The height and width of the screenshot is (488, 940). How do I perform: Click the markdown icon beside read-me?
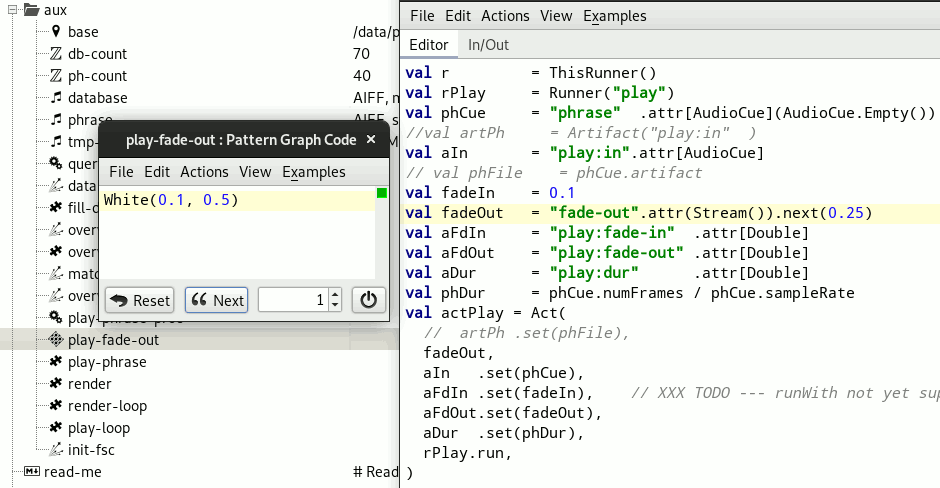31,472
